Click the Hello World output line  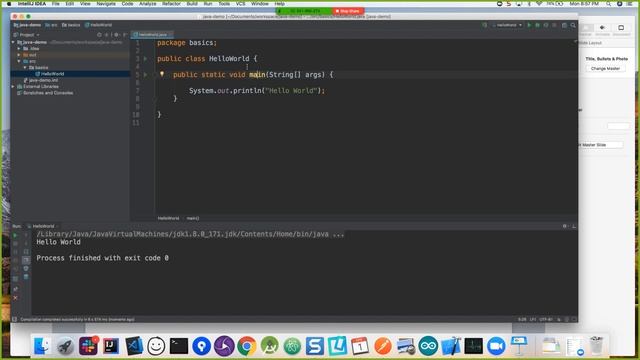(58, 242)
